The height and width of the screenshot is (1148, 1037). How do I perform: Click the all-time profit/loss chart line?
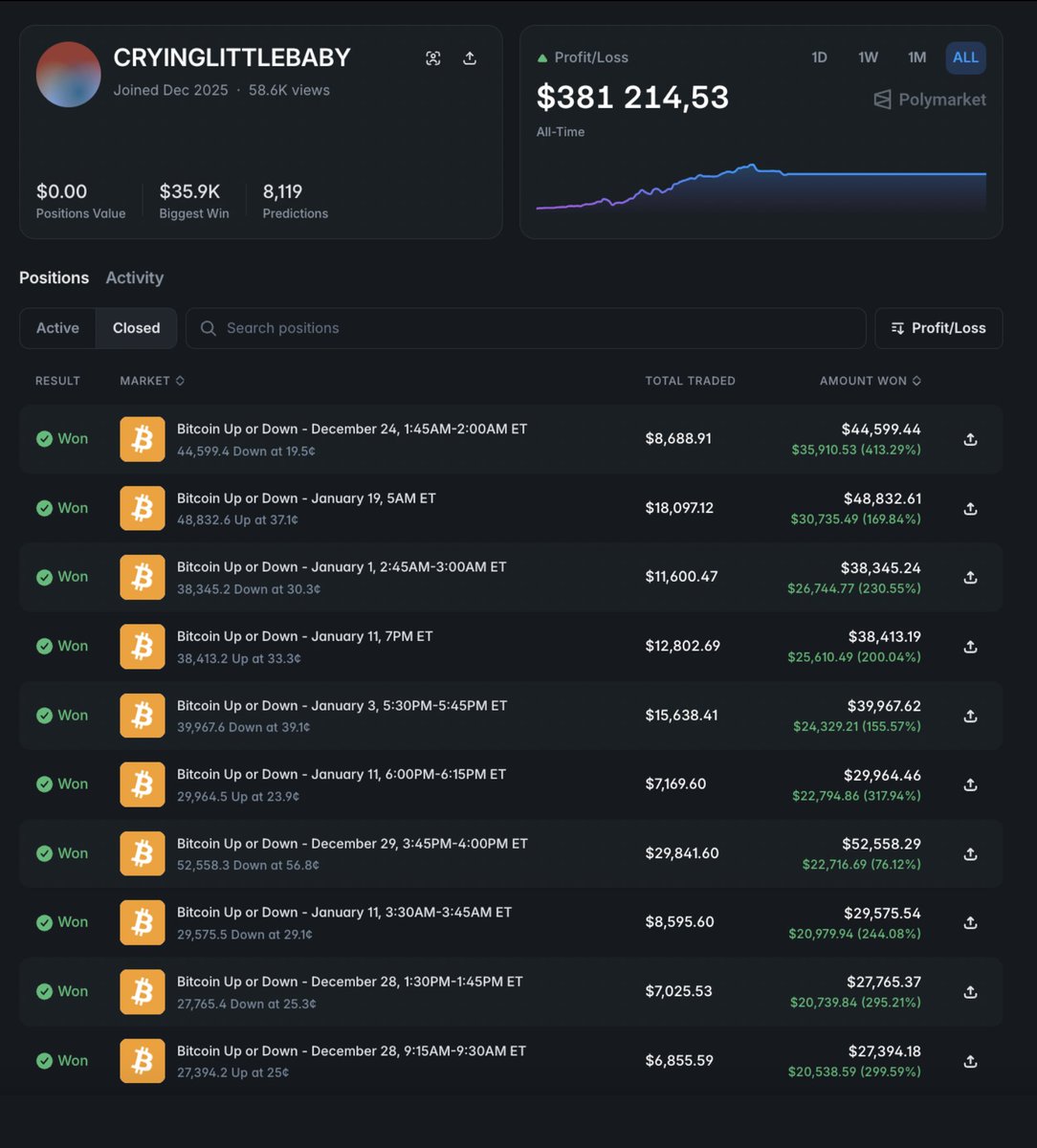click(761, 187)
